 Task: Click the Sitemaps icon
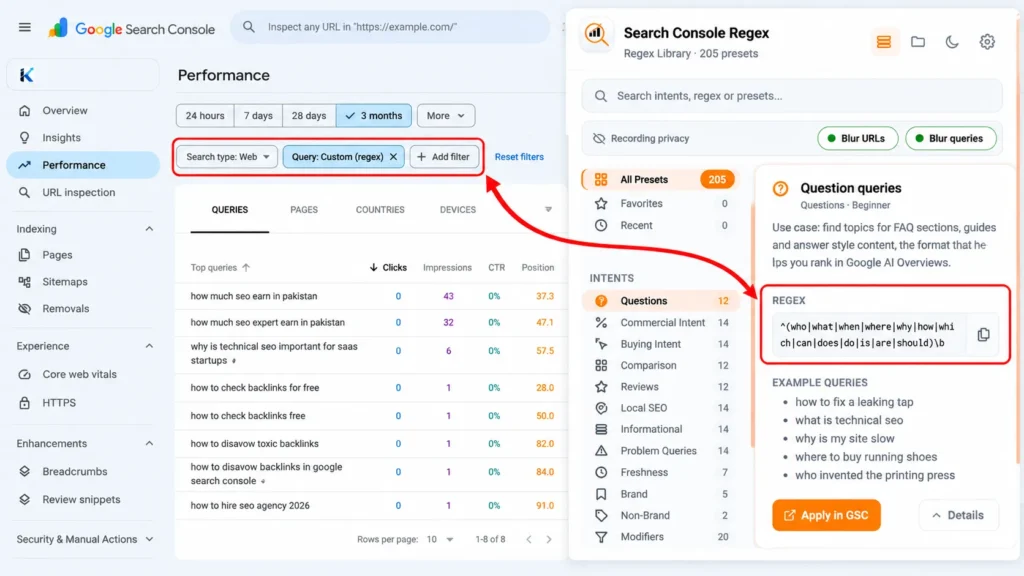[24, 281]
